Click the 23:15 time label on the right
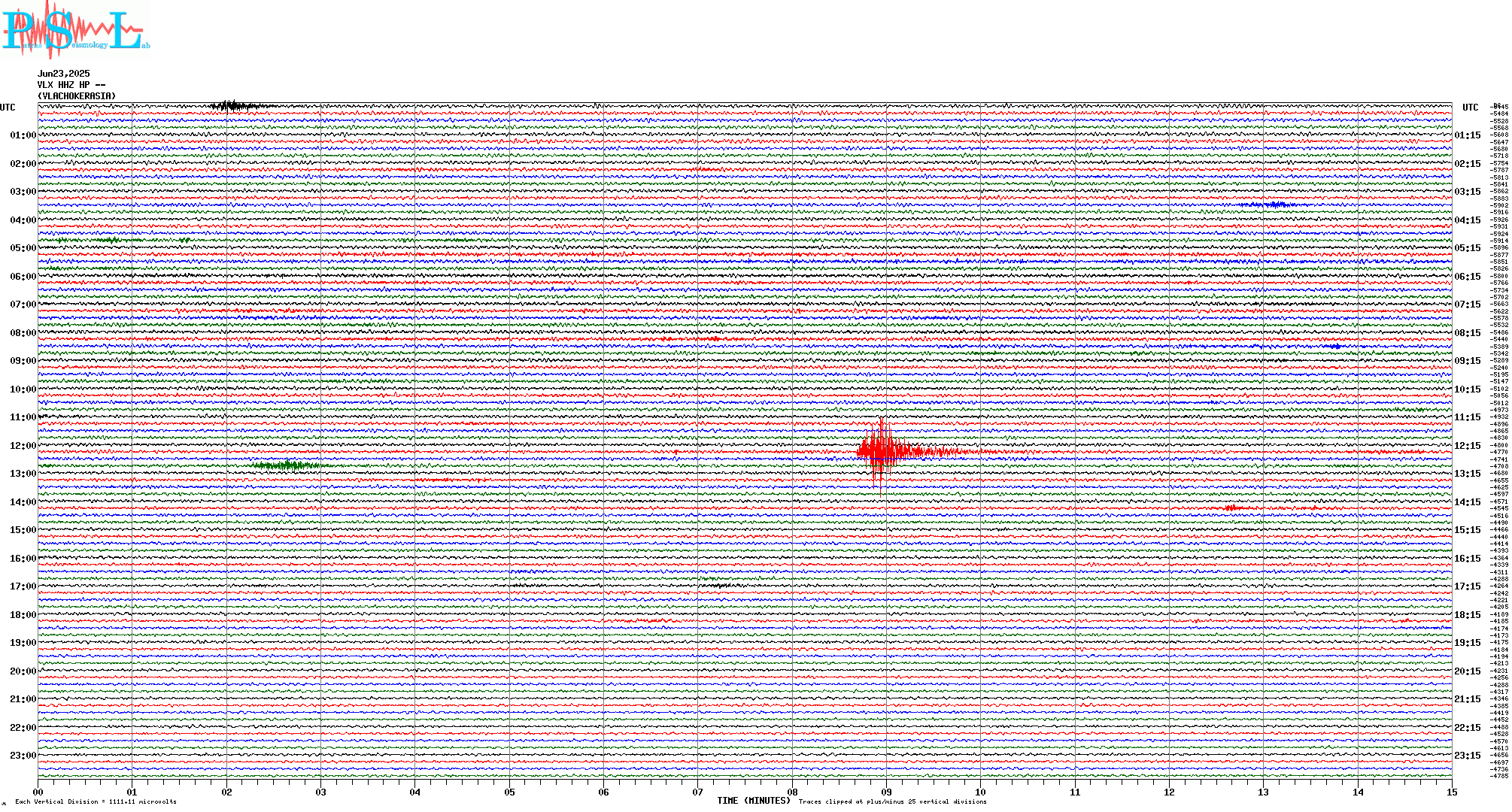 pyautogui.click(x=1468, y=756)
